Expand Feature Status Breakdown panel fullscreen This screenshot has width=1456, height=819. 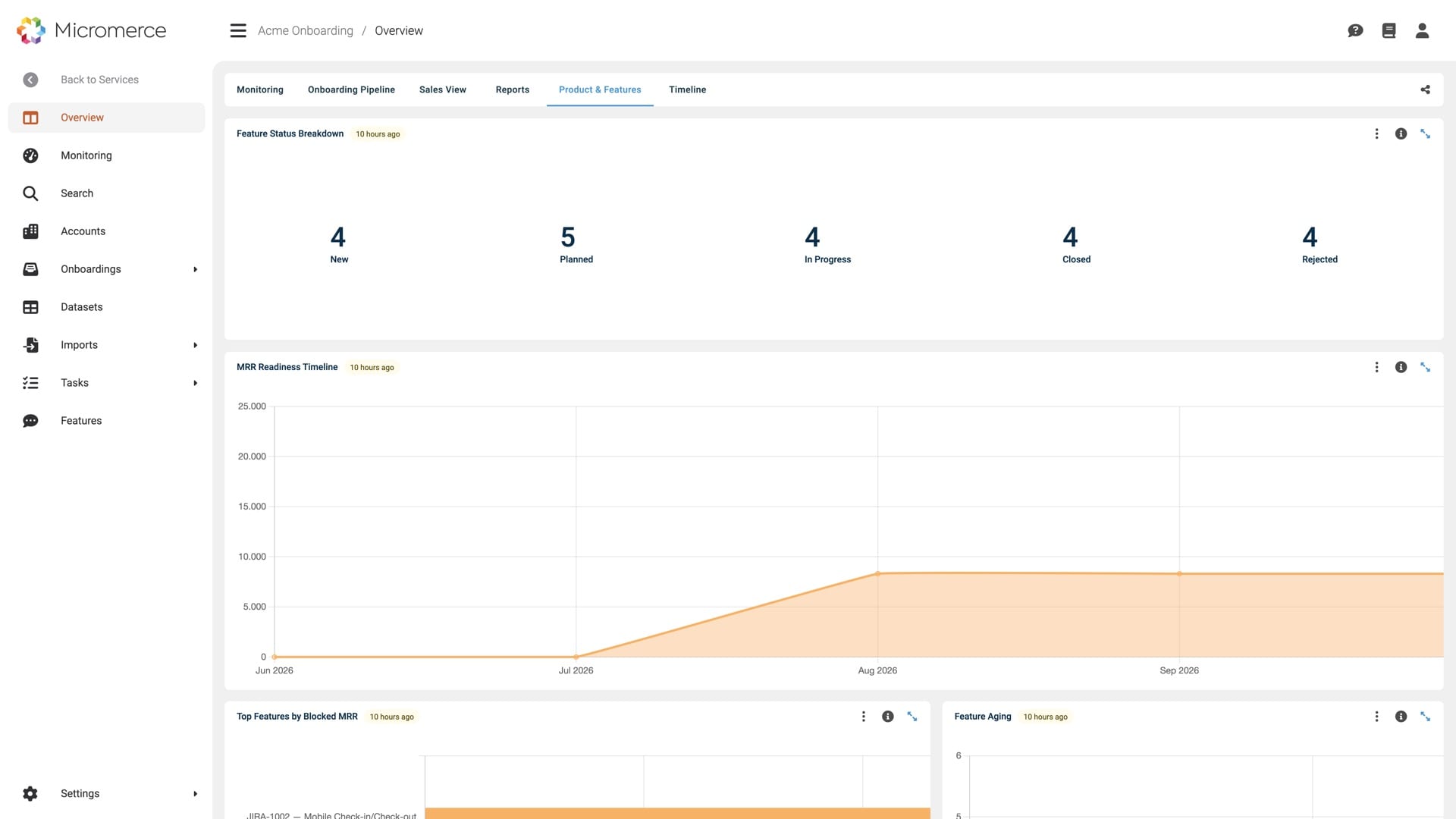(1425, 133)
